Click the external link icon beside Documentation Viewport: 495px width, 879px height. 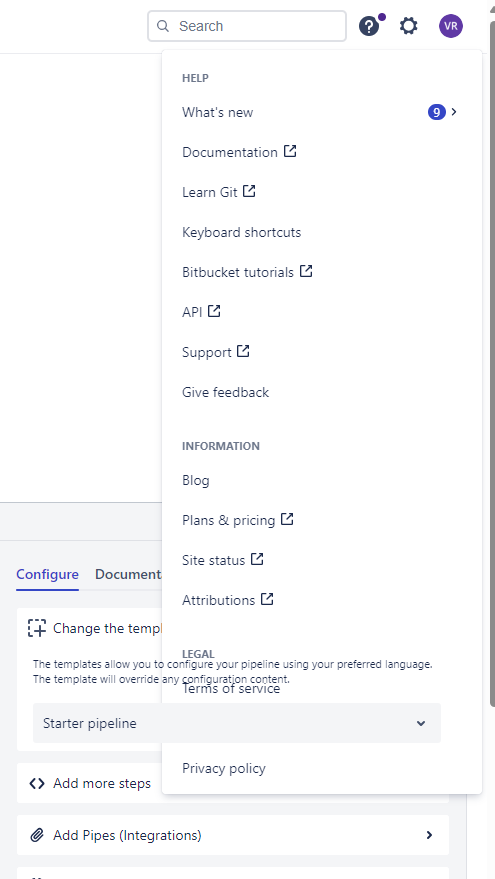tap(290, 151)
